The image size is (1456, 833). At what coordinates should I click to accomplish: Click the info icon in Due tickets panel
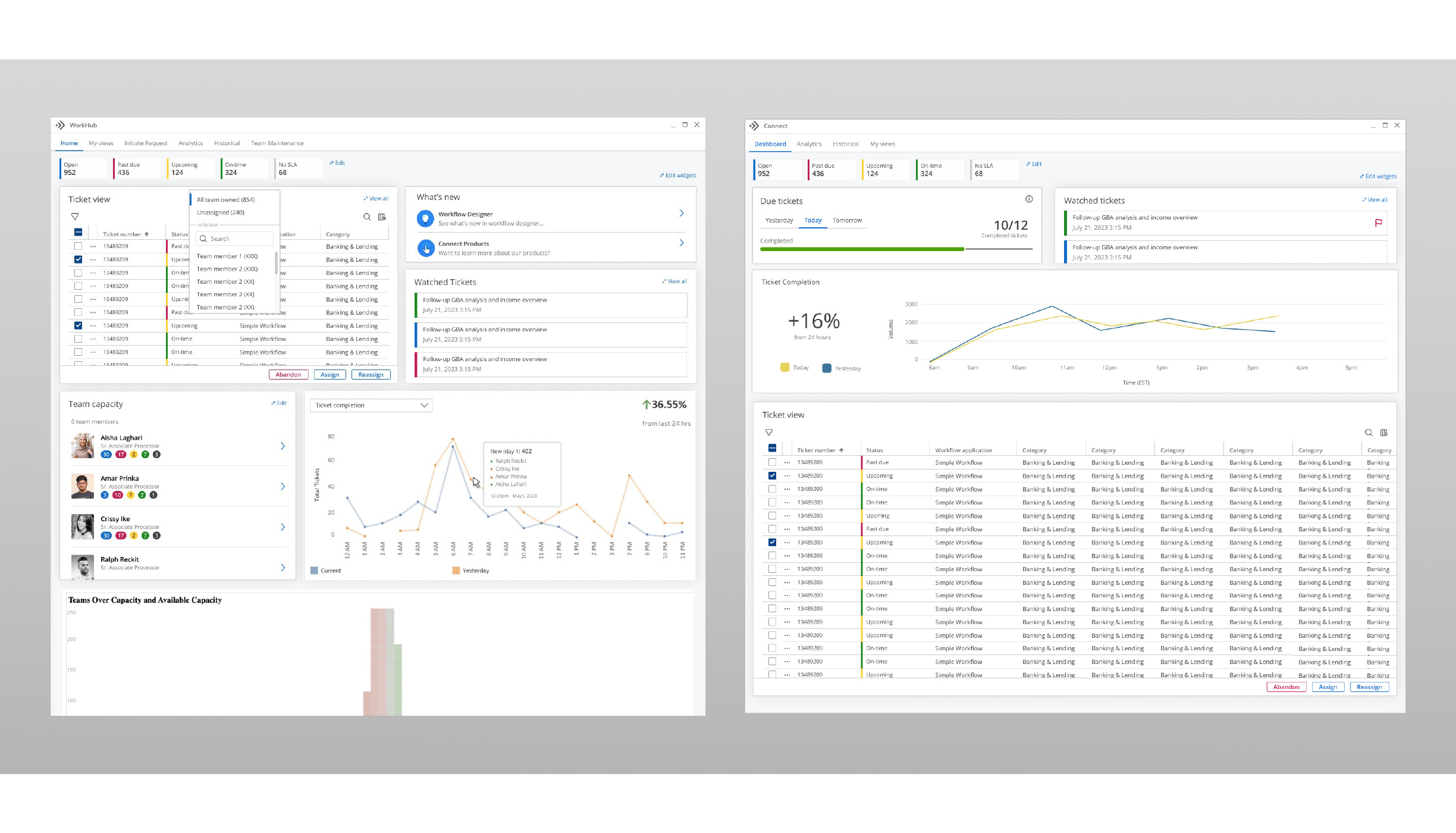(1029, 199)
